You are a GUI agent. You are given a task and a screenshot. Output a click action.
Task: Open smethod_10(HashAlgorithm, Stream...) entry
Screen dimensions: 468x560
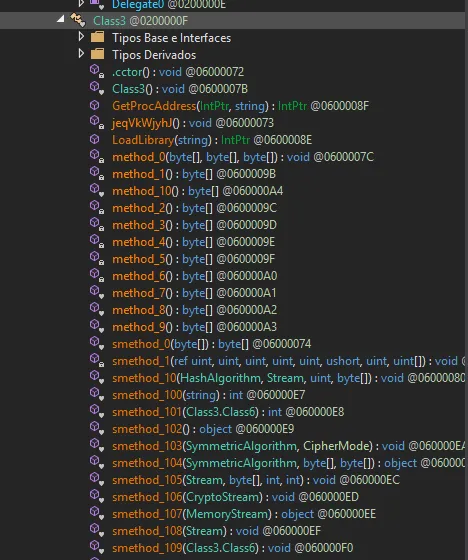(288, 378)
